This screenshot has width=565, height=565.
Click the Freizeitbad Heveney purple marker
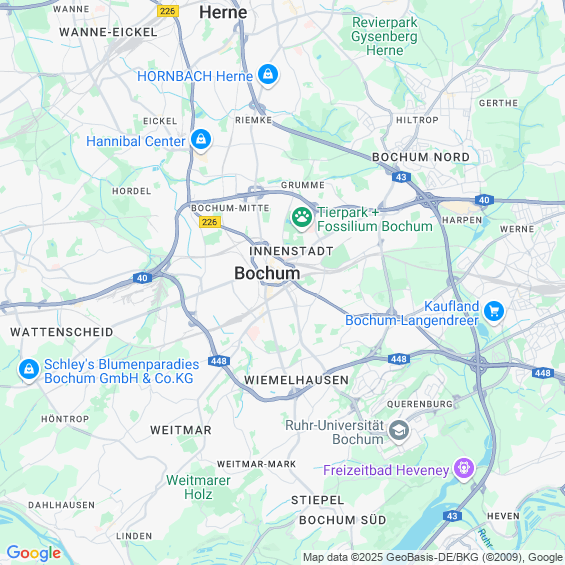[x=464, y=469]
